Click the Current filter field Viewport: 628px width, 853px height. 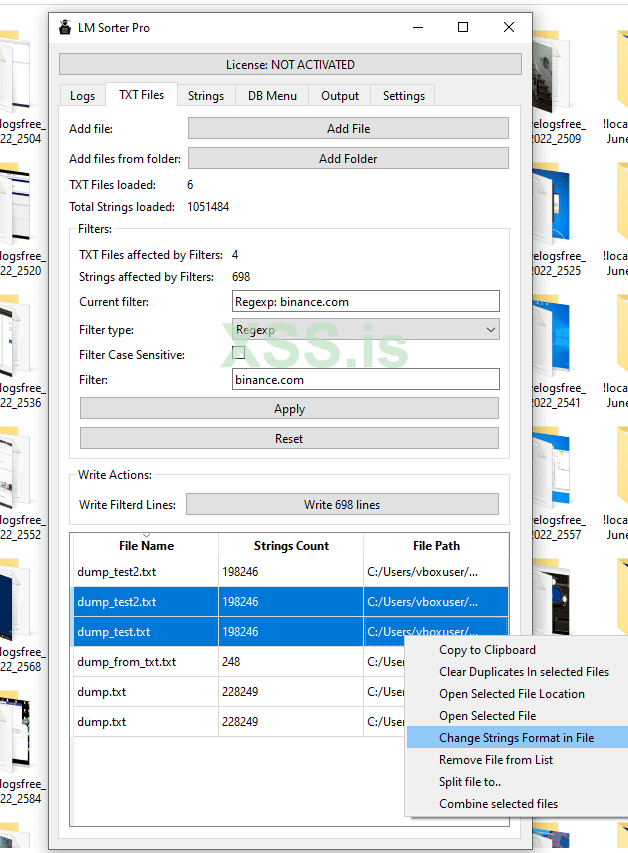[x=366, y=301]
